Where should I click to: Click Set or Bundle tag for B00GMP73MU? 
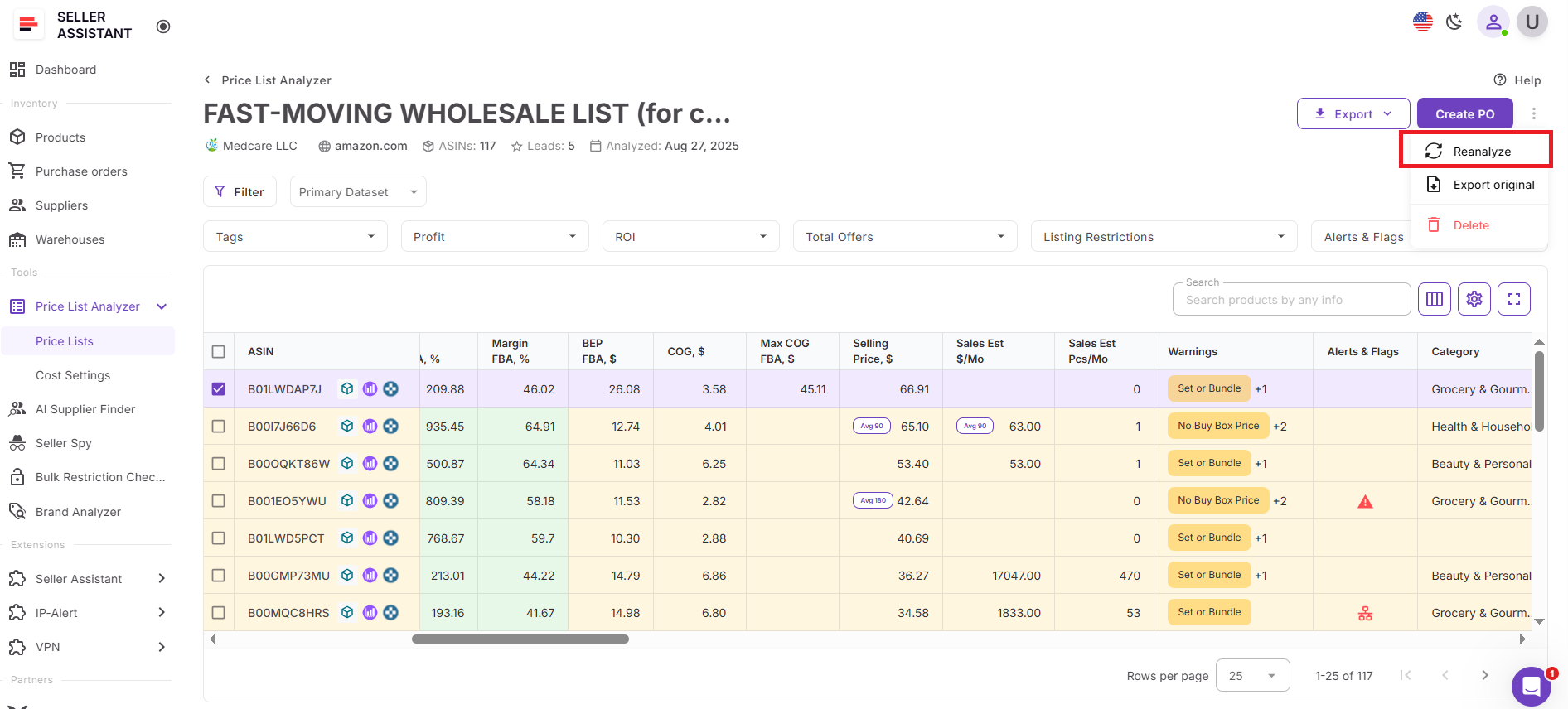1209,575
